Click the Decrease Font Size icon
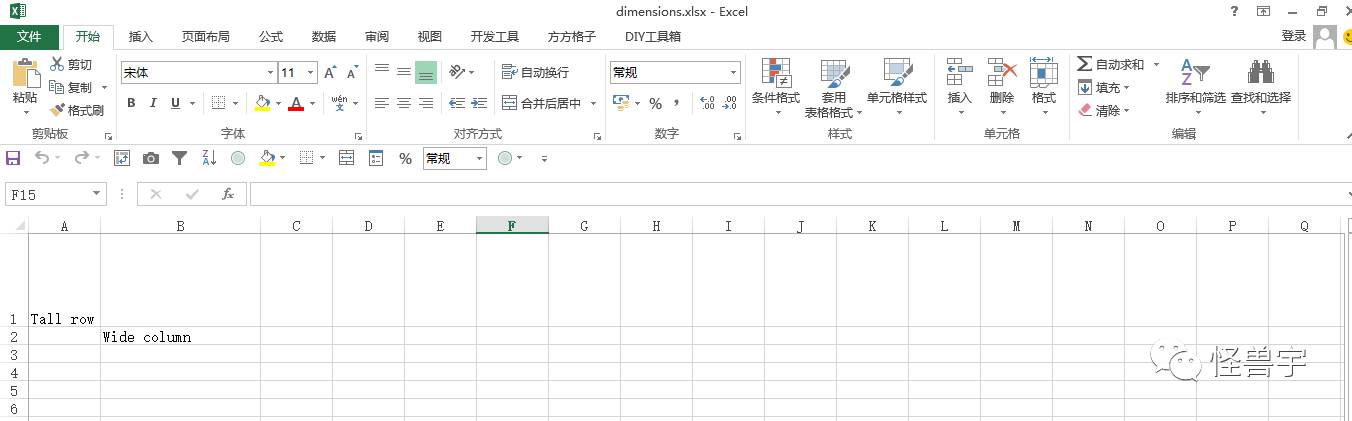The width and height of the screenshot is (1352, 421). pyautogui.click(x=352, y=73)
